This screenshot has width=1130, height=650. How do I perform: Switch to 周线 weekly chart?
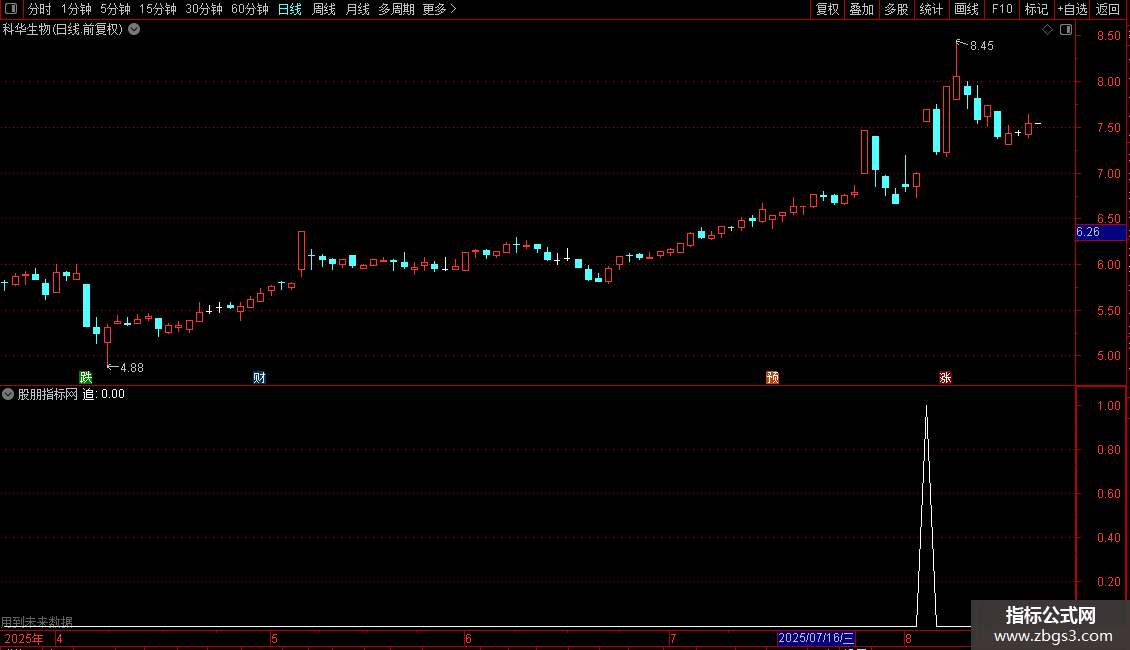324,9
